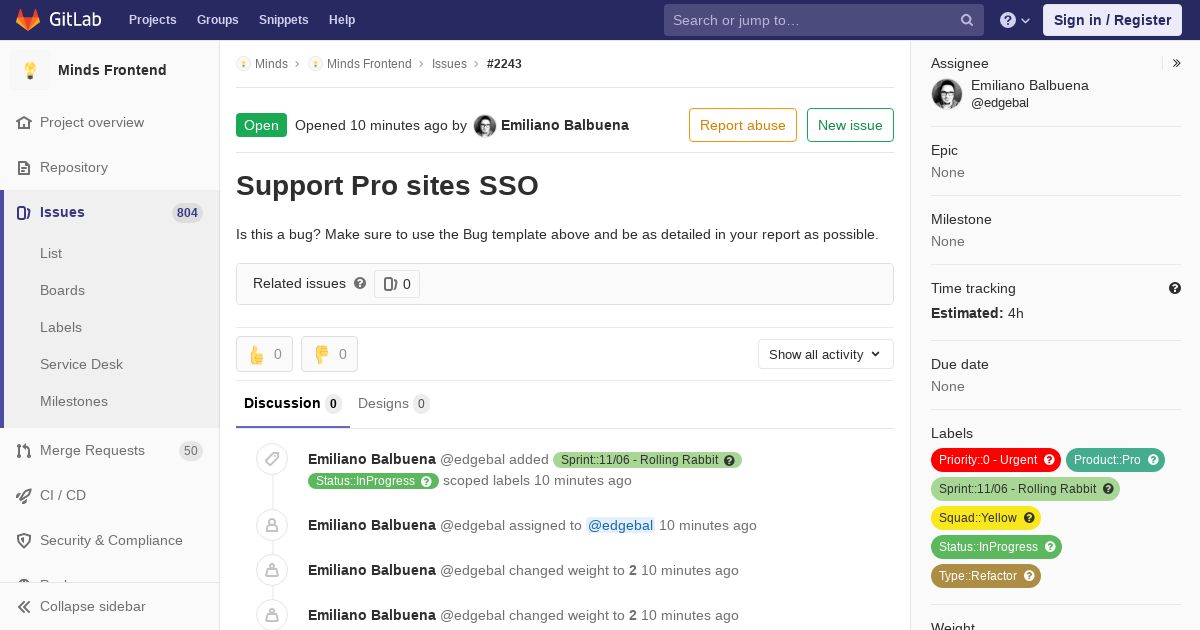Switch to the Discussion tab
The width and height of the screenshot is (1200, 630).
[293, 403]
